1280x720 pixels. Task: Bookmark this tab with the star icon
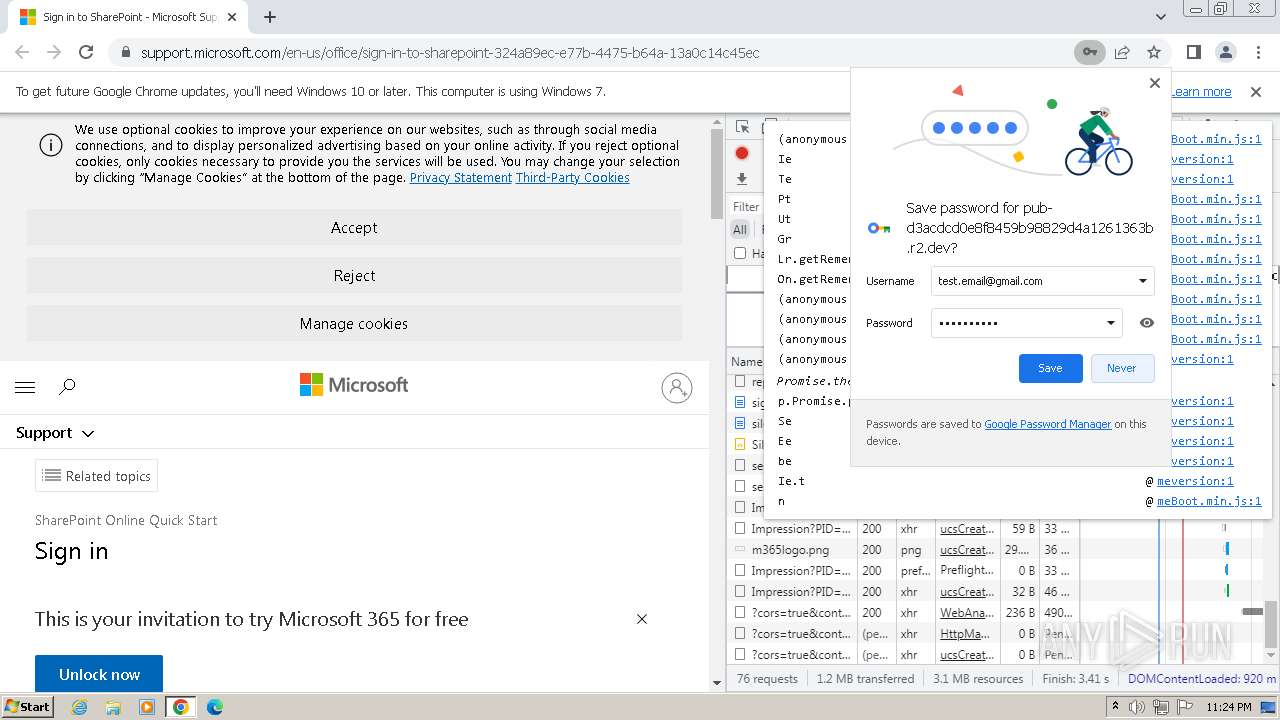pos(1154,52)
